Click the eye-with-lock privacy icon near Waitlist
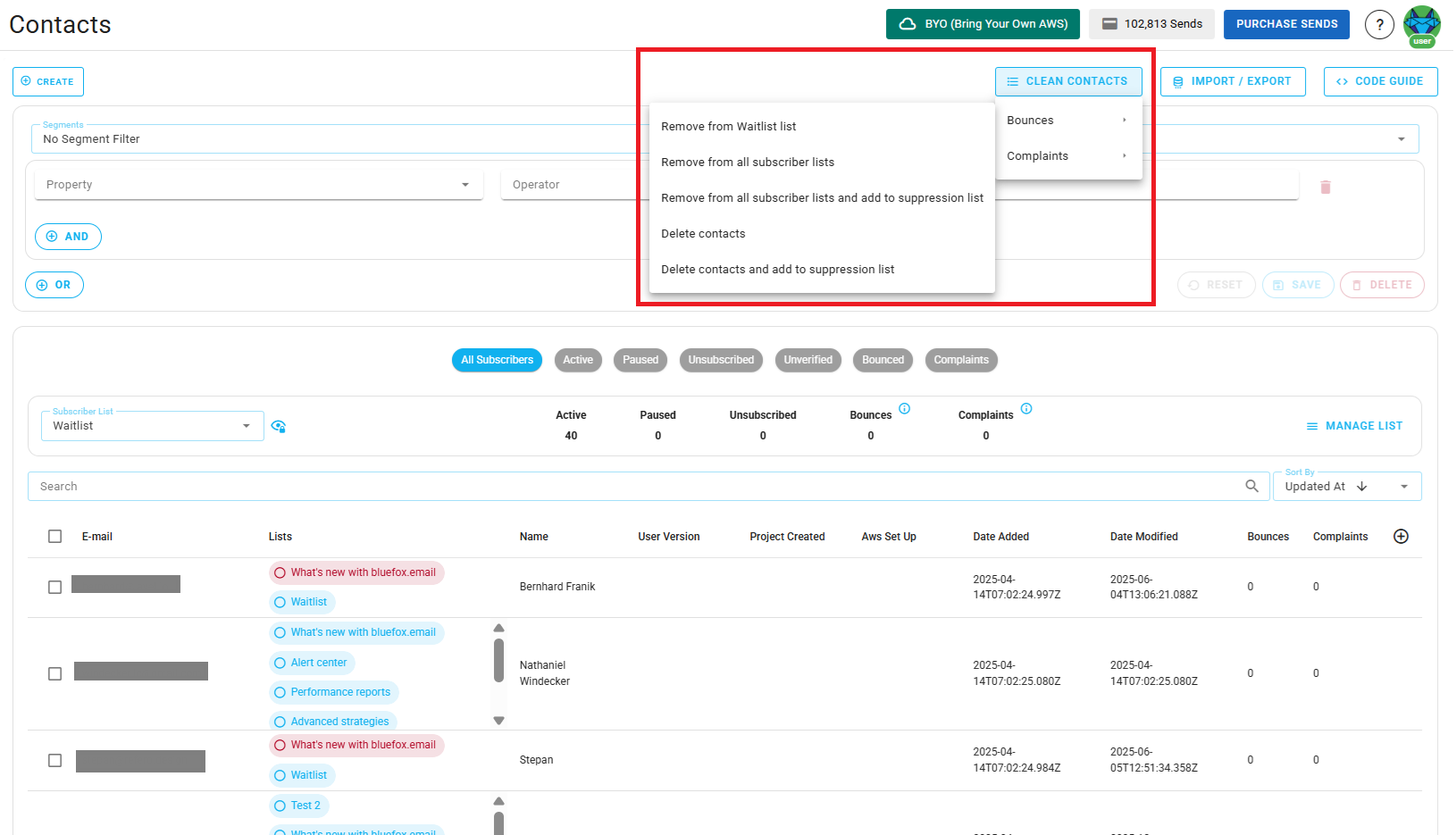Viewport: 1456px width, 835px height. pyautogui.click(x=278, y=426)
